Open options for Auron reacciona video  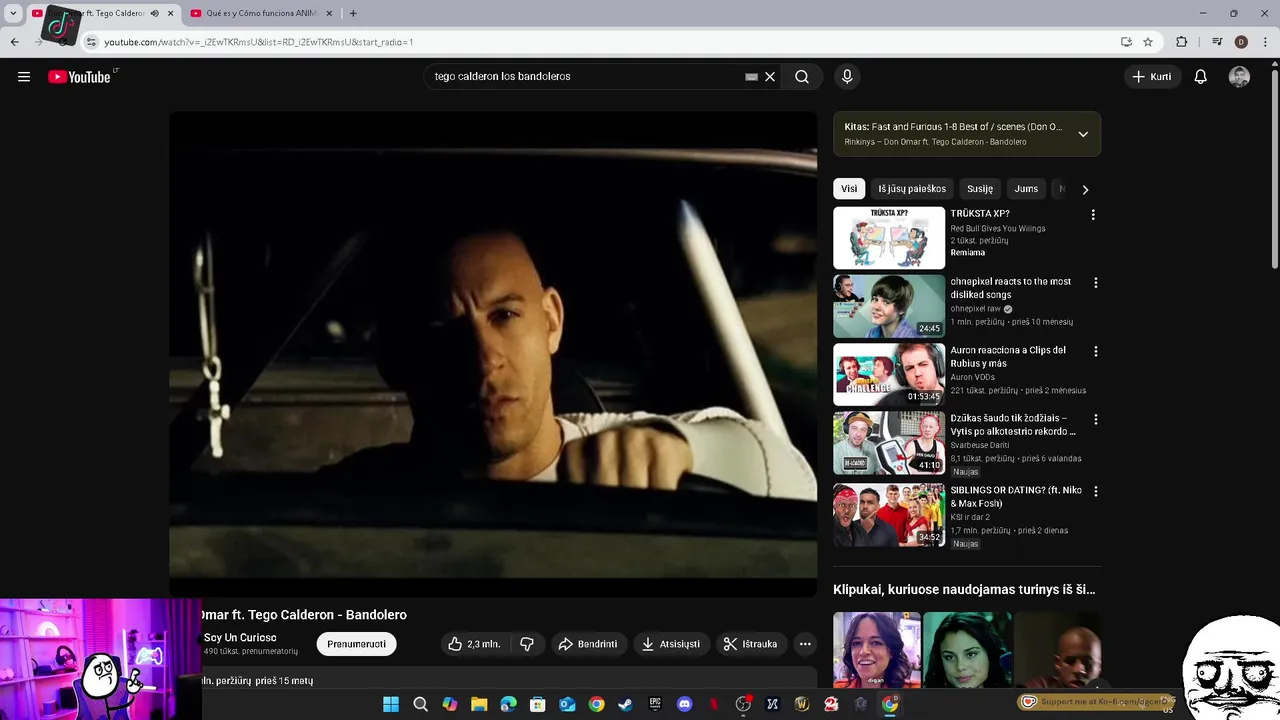tap(1096, 352)
